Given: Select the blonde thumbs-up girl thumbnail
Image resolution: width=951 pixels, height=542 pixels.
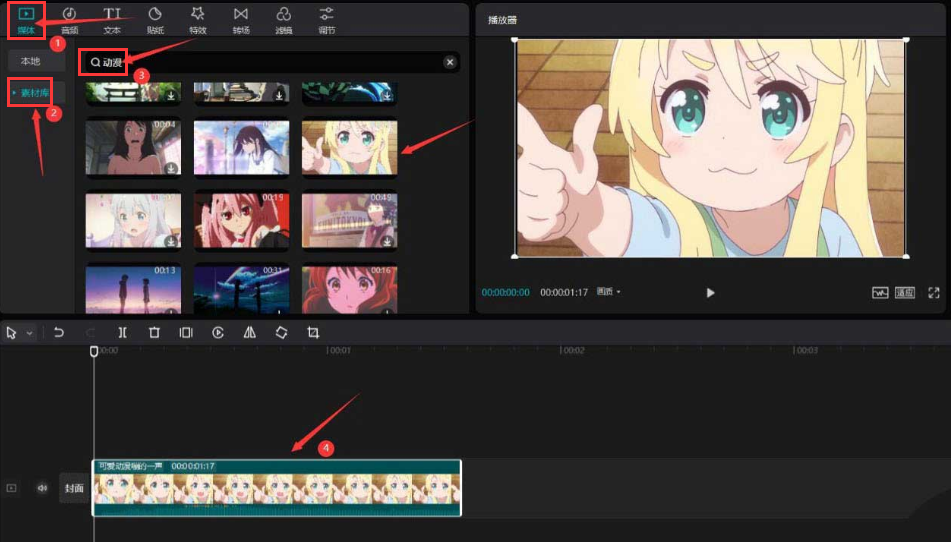Looking at the screenshot, I should coord(349,147).
